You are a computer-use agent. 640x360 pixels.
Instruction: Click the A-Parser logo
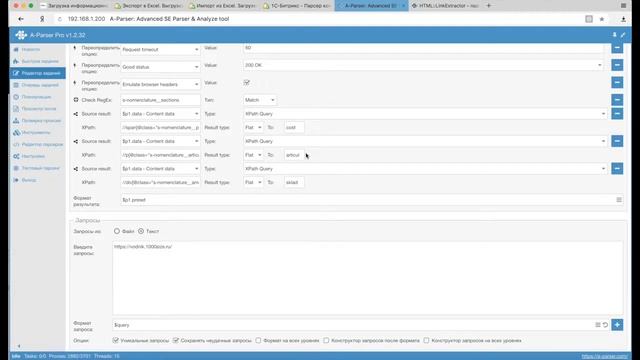[x=21, y=35]
